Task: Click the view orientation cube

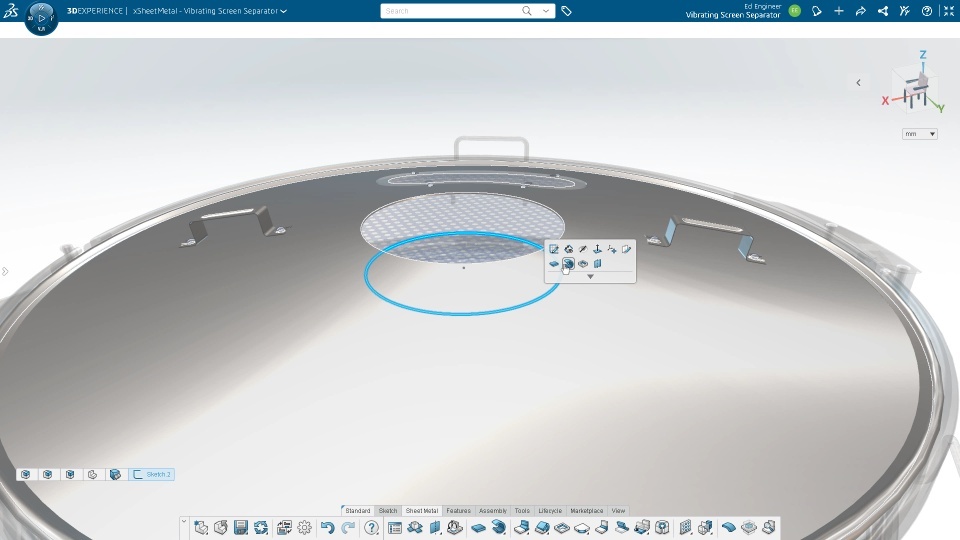Action: click(916, 89)
